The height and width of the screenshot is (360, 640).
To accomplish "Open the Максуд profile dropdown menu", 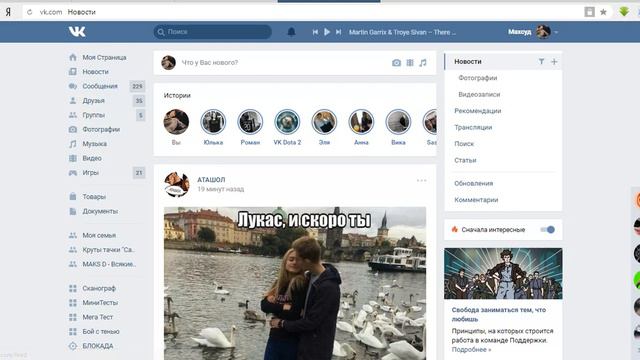I will click(x=533, y=32).
